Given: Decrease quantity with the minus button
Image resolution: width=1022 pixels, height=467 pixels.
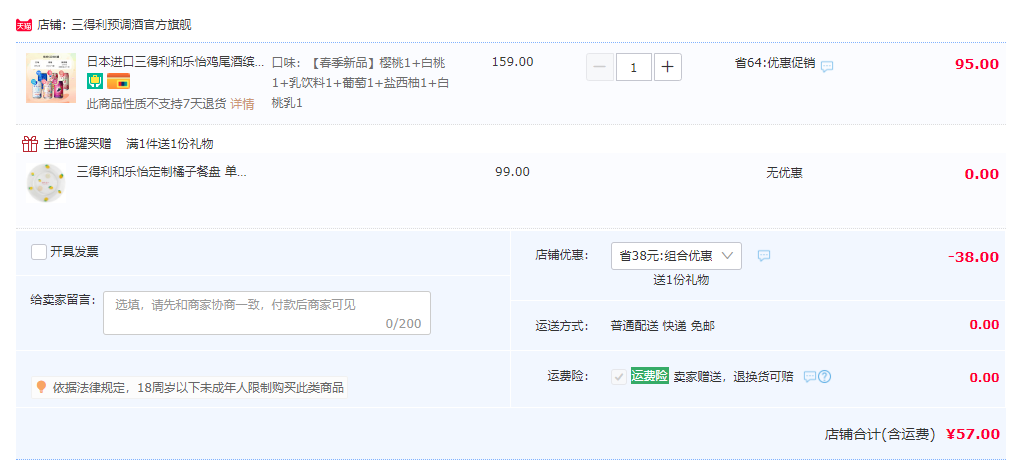Looking at the screenshot, I should click(x=600, y=67).
